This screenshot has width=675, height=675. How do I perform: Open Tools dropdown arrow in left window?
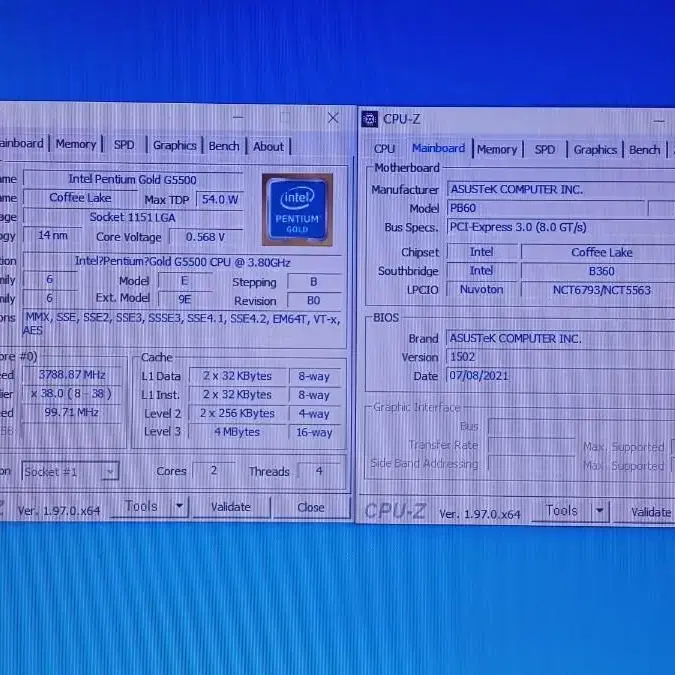[x=180, y=506]
